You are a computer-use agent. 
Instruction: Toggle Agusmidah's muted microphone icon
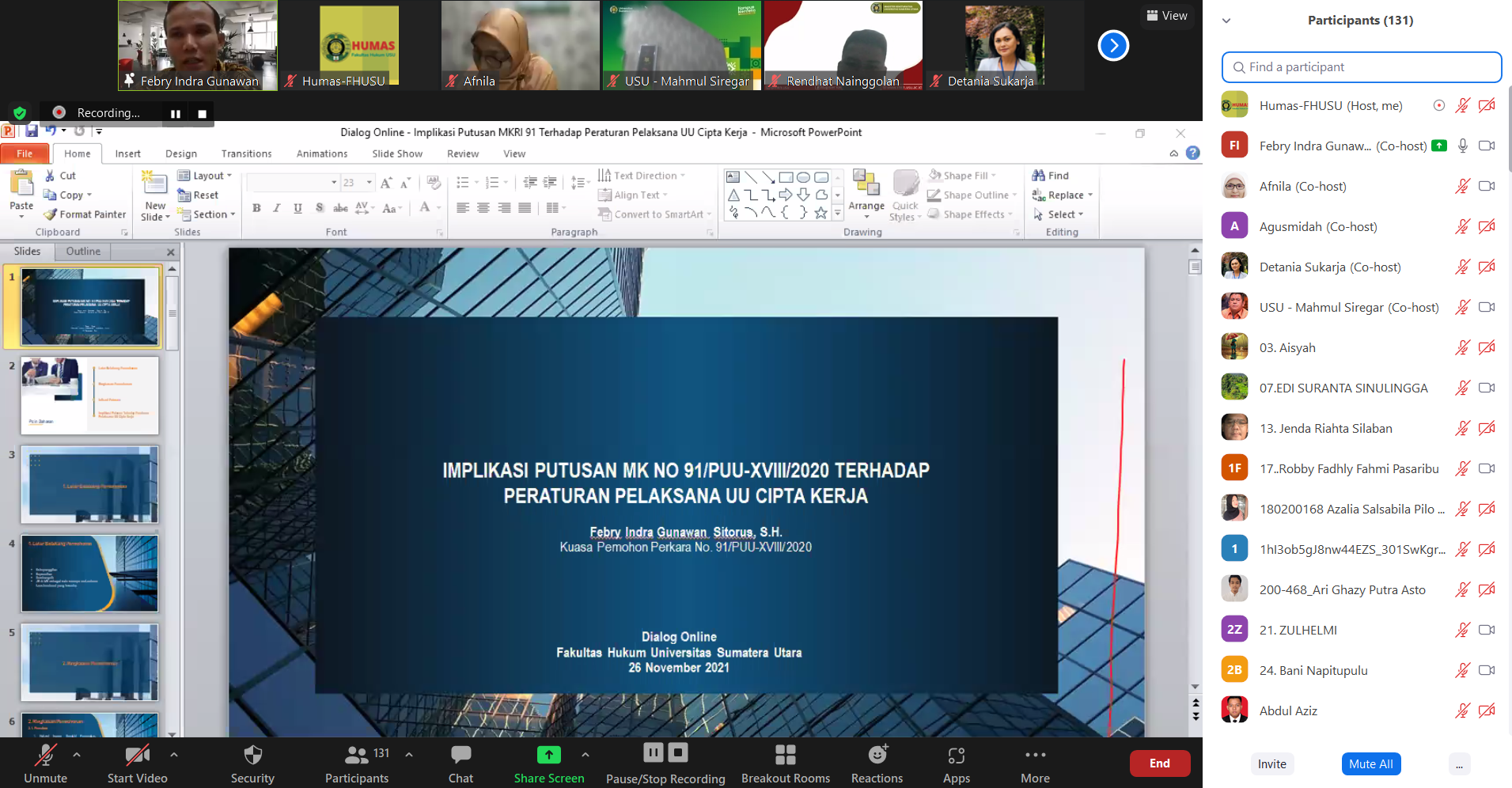(x=1463, y=226)
